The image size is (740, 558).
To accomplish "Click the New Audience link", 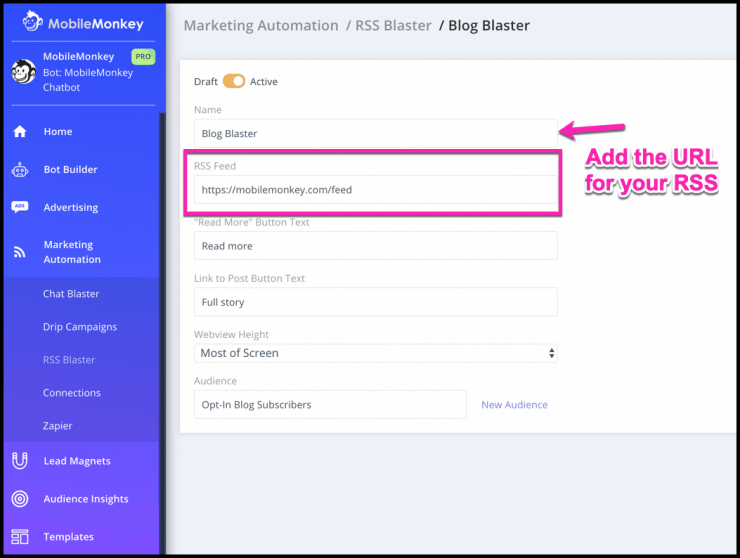I will pyautogui.click(x=514, y=405).
